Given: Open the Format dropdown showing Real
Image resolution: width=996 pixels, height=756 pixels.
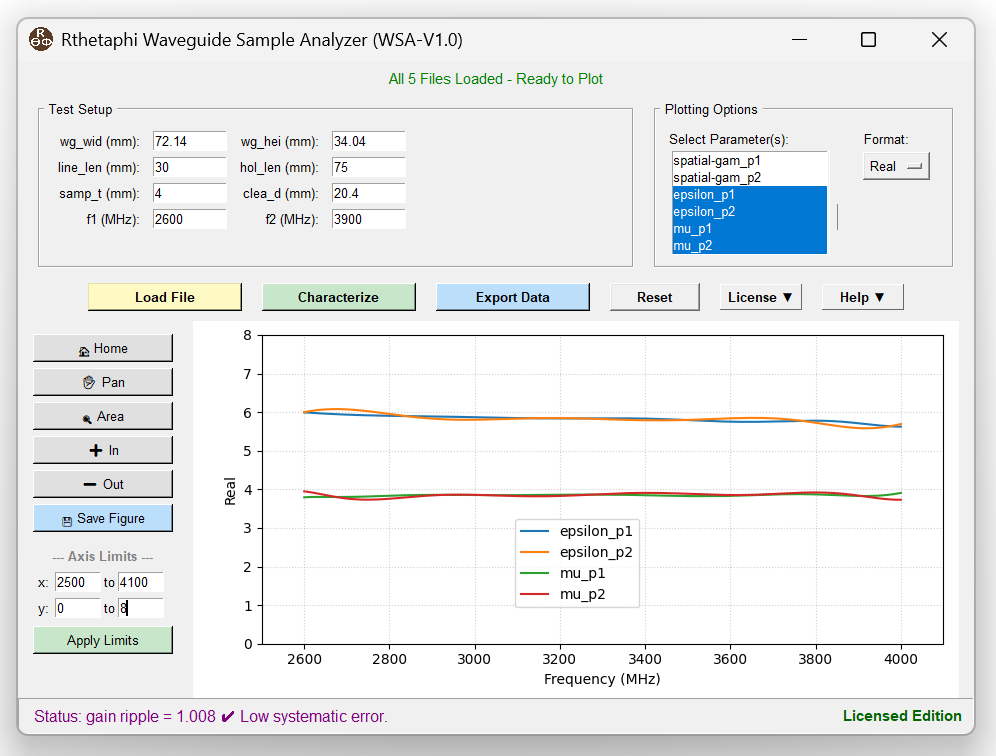Looking at the screenshot, I should click(896, 166).
